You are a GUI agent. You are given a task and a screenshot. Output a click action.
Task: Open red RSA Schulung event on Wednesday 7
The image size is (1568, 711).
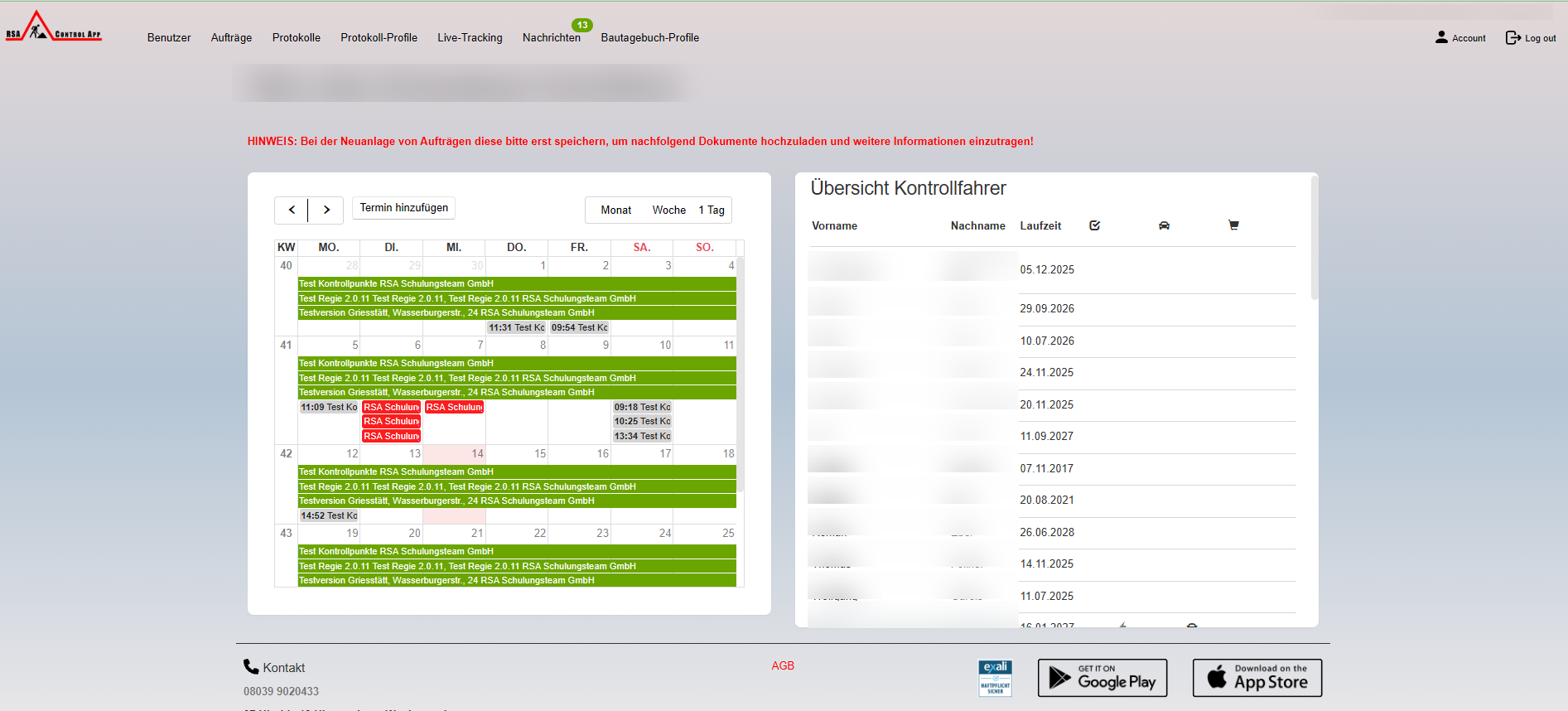454,408
